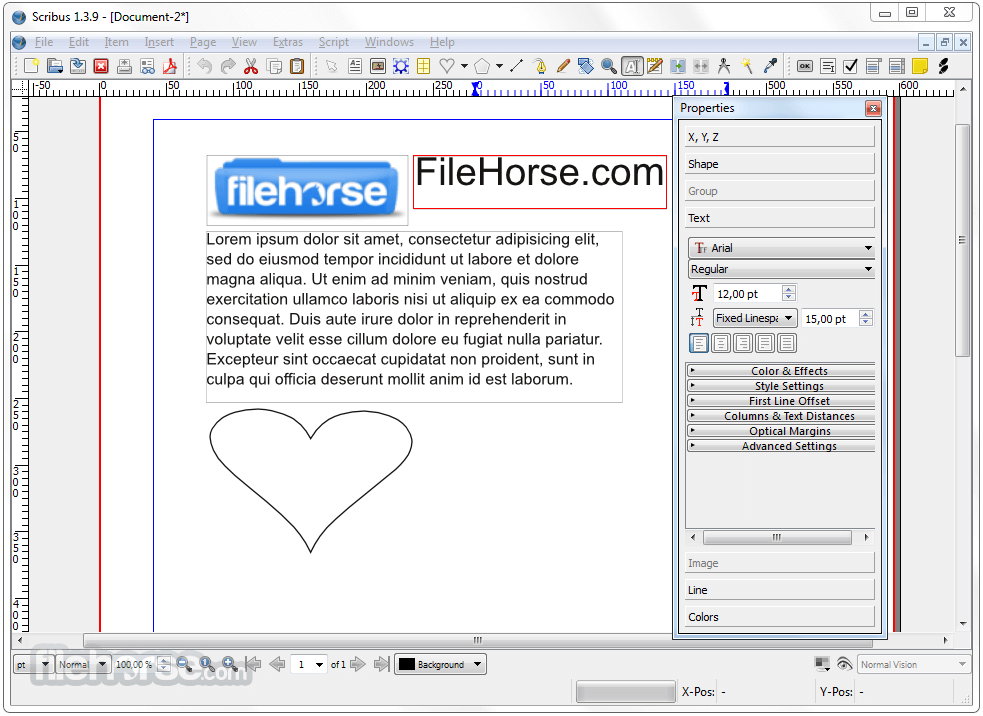
Task: Click the Print icon
Action: click(124, 66)
